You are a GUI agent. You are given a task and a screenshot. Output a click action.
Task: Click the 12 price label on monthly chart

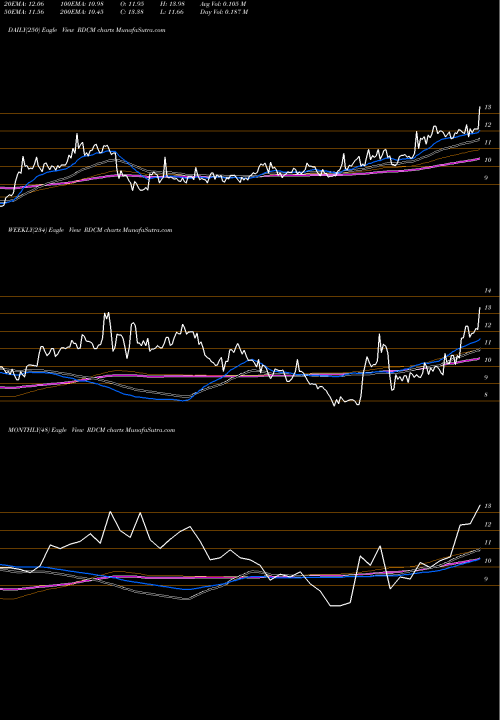[x=488, y=524]
